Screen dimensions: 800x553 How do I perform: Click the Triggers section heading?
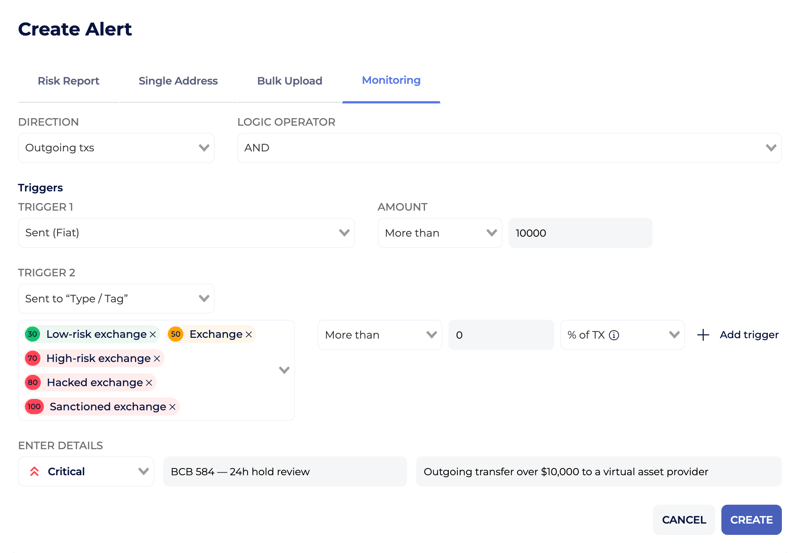(40, 188)
